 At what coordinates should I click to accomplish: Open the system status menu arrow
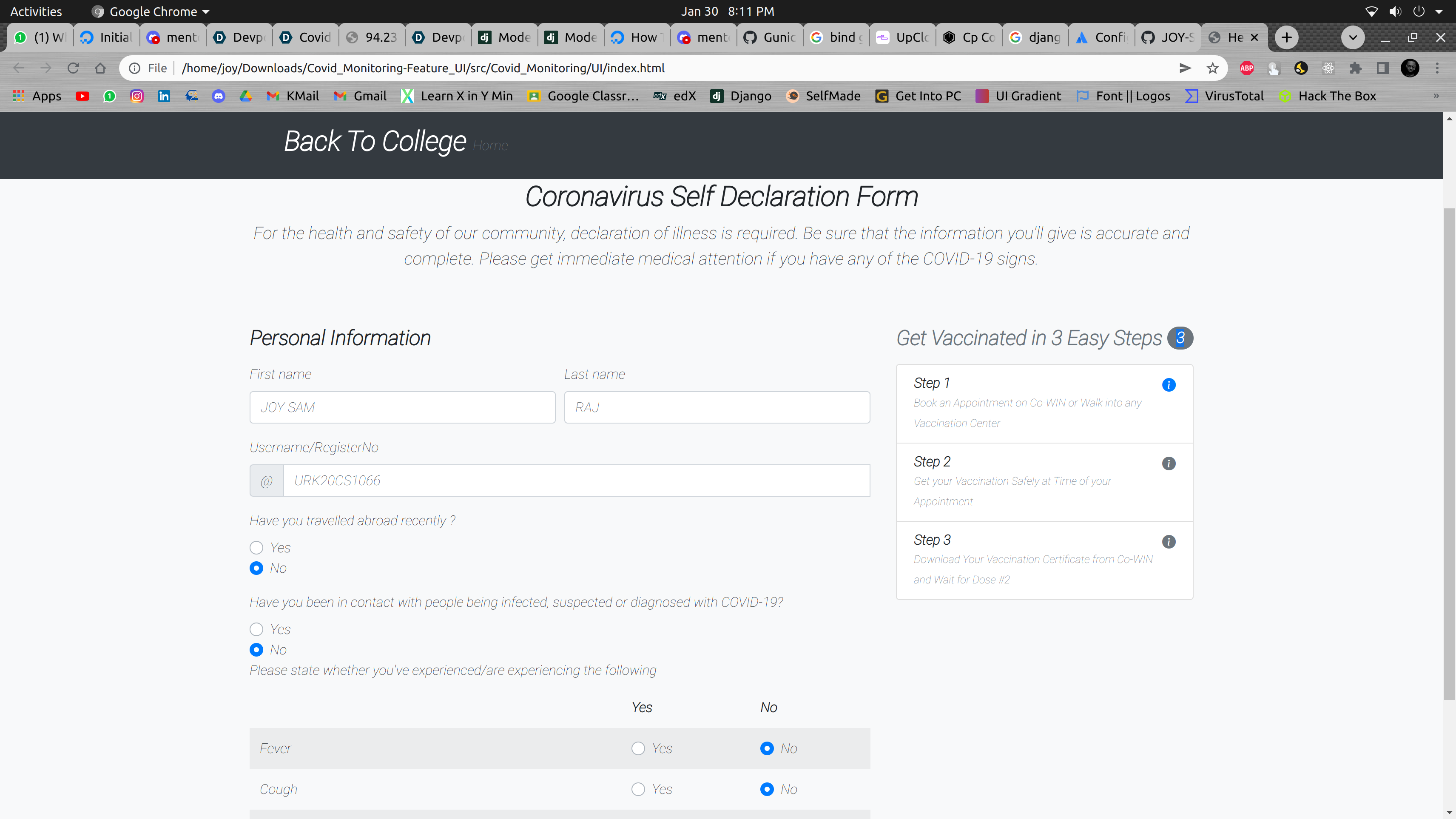[1439, 11]
